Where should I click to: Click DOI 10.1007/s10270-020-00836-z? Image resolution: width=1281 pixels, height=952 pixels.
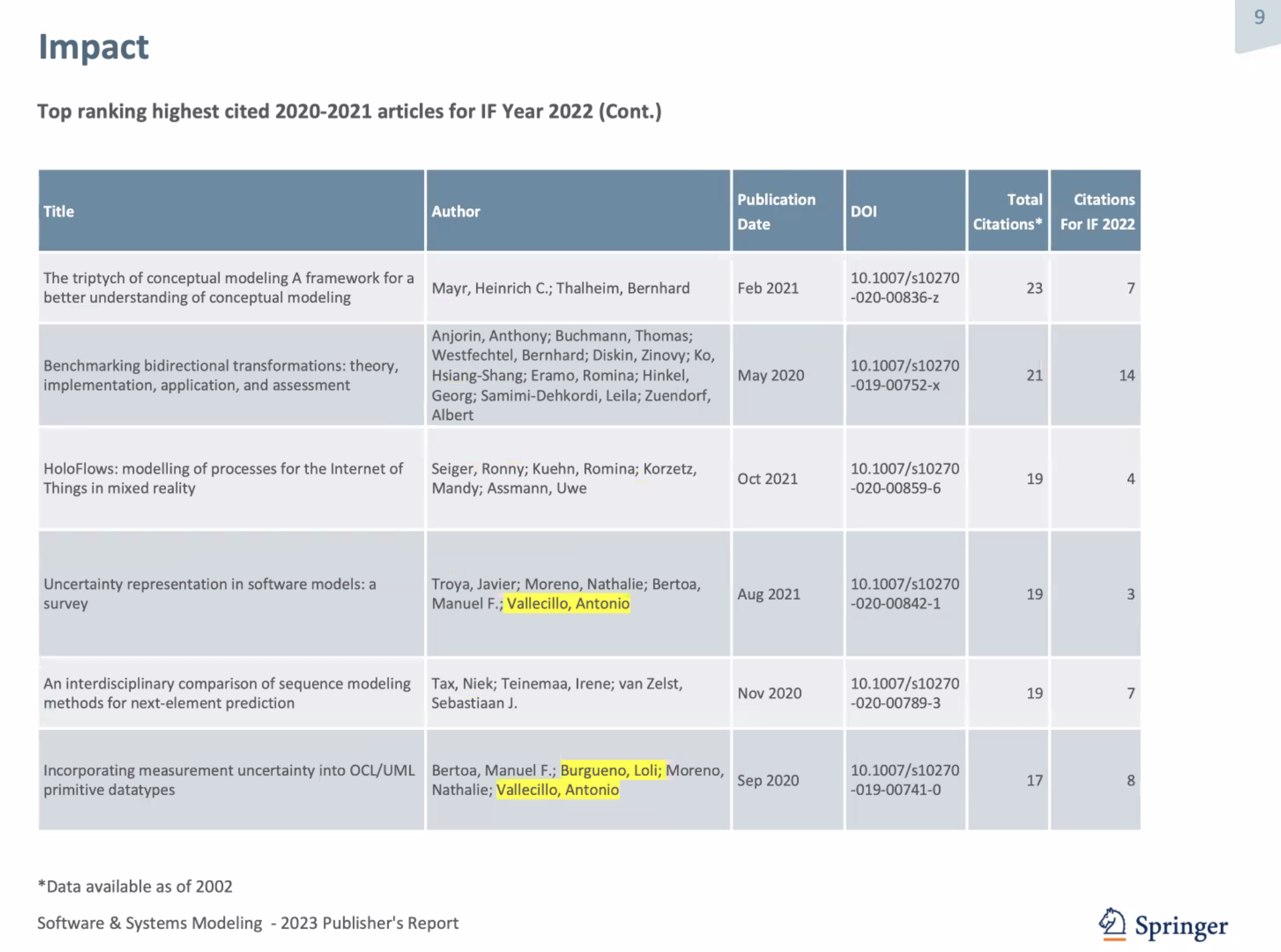click(x=905, y=287)
